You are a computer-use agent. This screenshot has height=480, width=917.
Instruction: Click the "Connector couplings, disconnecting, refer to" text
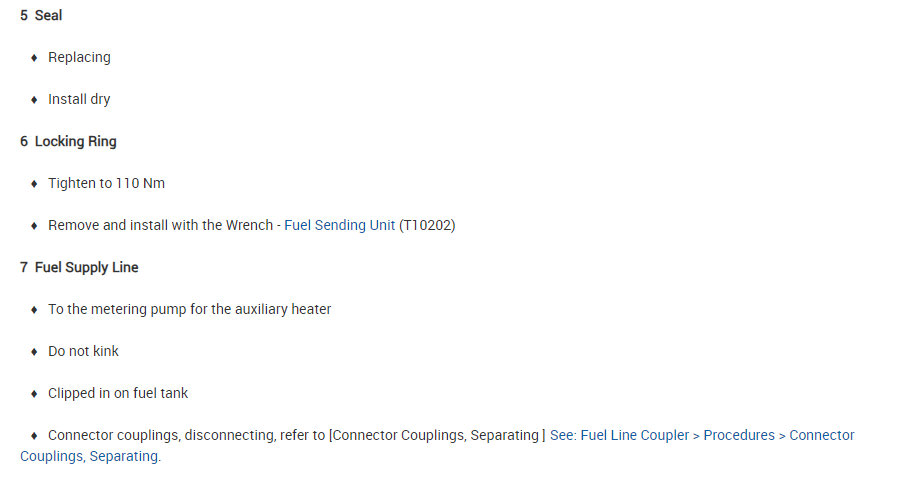(186, 436)
